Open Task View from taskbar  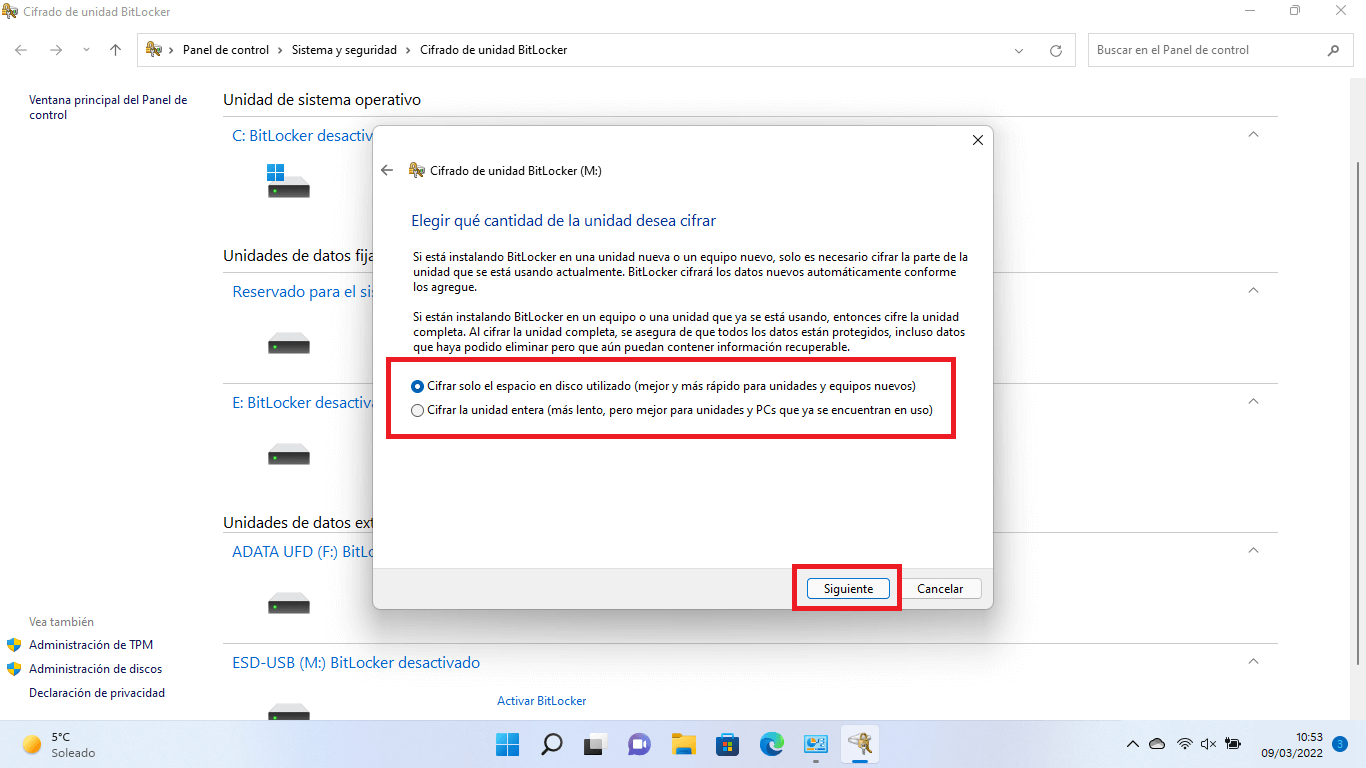click(595, 745)
